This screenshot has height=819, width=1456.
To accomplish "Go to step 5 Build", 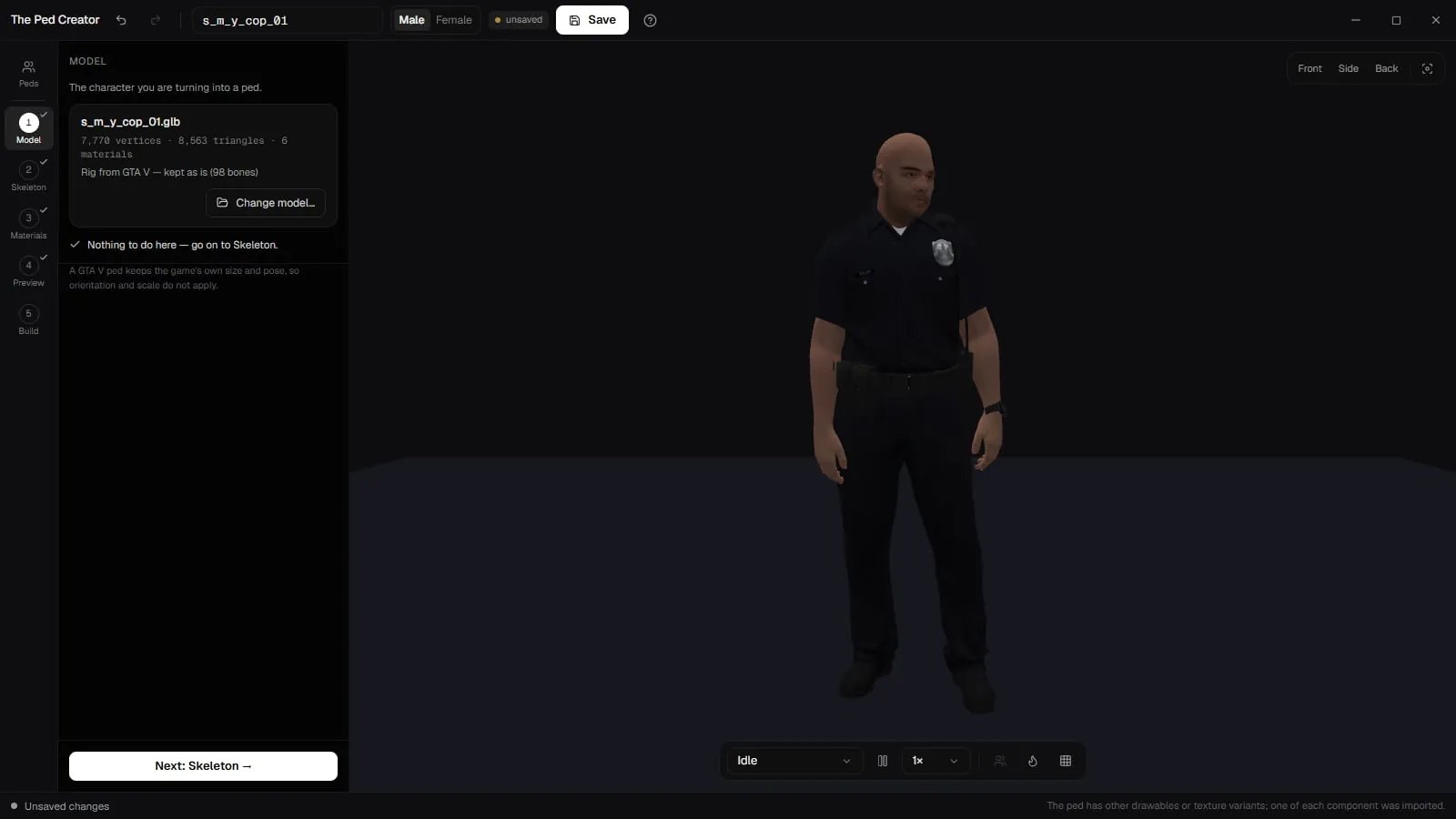I will (28, 320).
